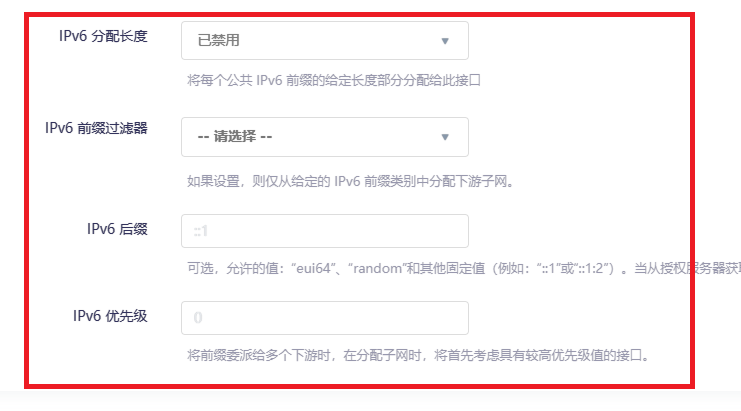Click help text about 公共 IPv6 前缀 assignment

pyautogui.click(x=334, y=80)
